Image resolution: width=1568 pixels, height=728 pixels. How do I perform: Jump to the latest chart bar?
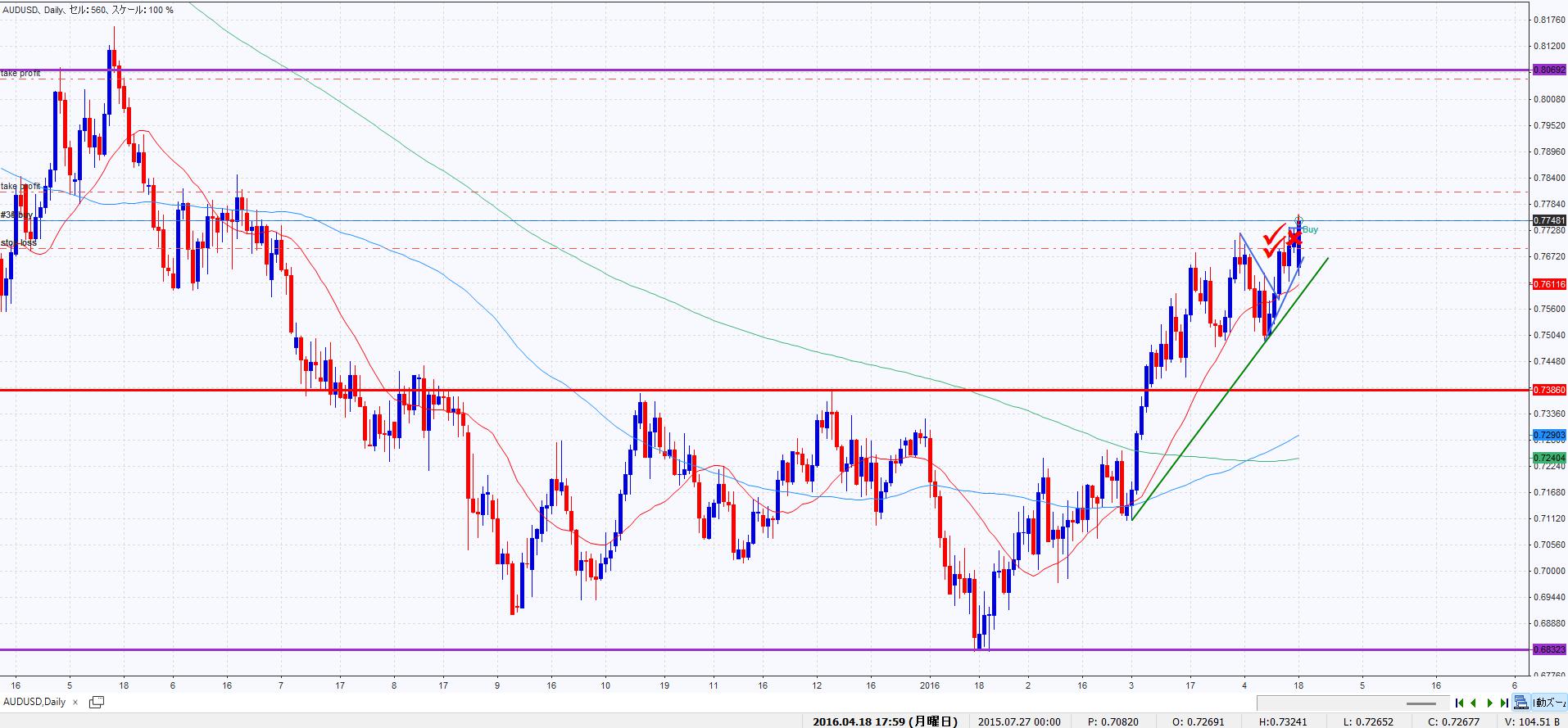click(1504, 703)
